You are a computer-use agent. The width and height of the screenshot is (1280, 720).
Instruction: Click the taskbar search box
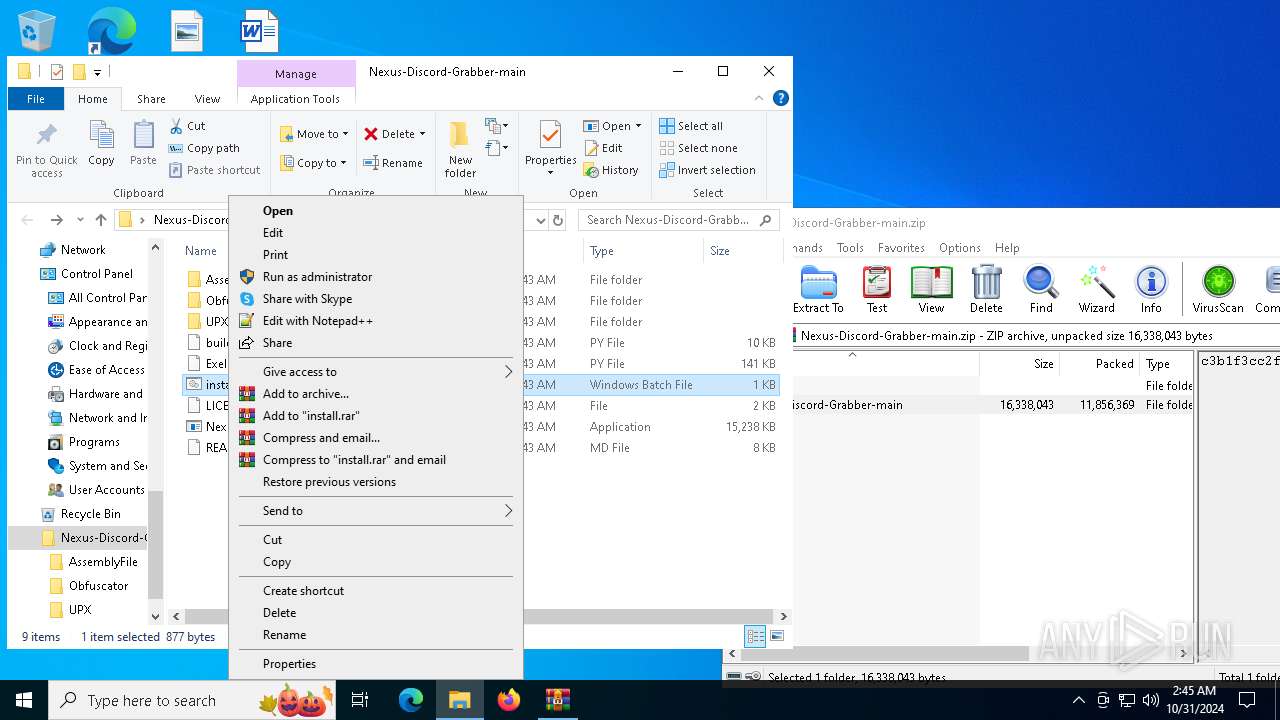pyautogui.click(x=192, y=700)
